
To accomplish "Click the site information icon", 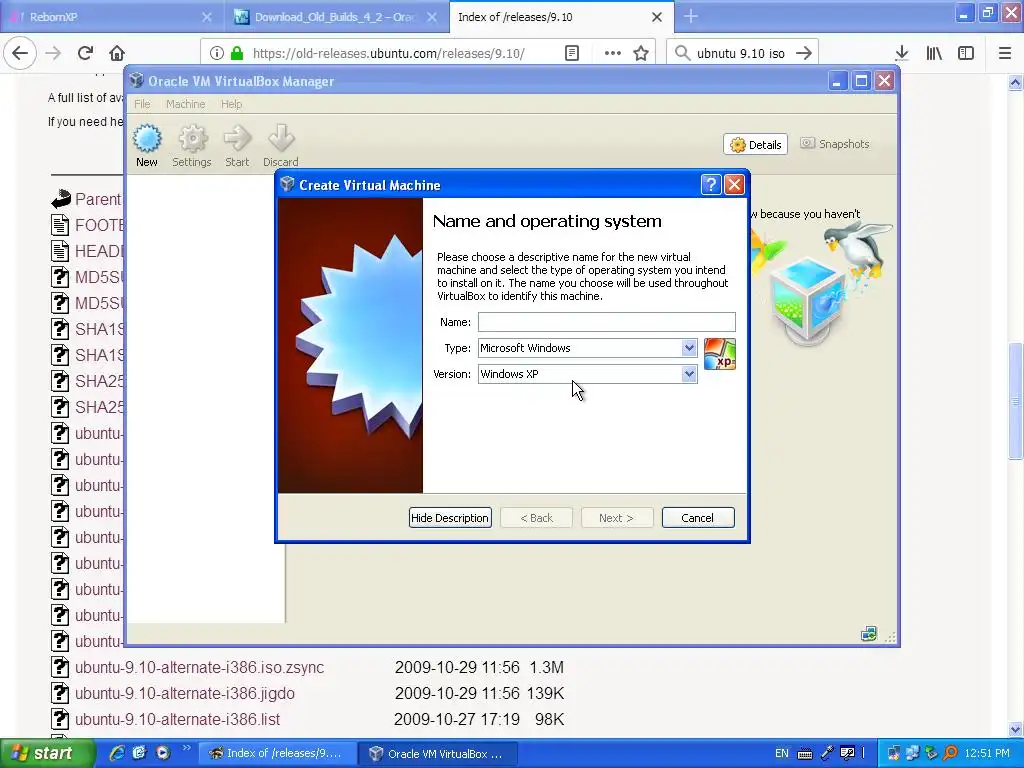I will click(x=217, y=53).
